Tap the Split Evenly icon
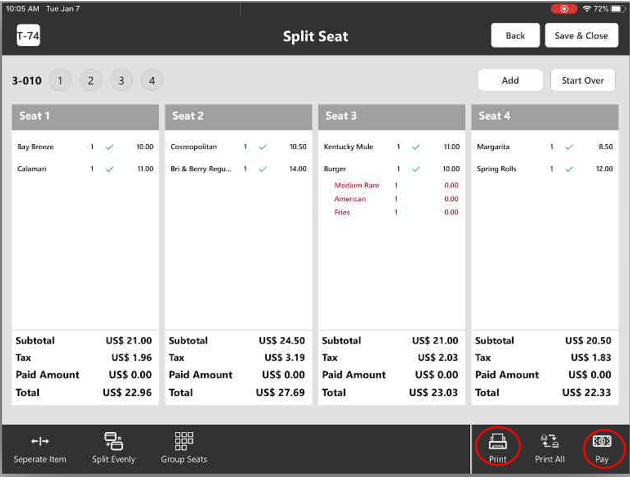The width and height of the screenshot is (630, 480). pos(114,441)
